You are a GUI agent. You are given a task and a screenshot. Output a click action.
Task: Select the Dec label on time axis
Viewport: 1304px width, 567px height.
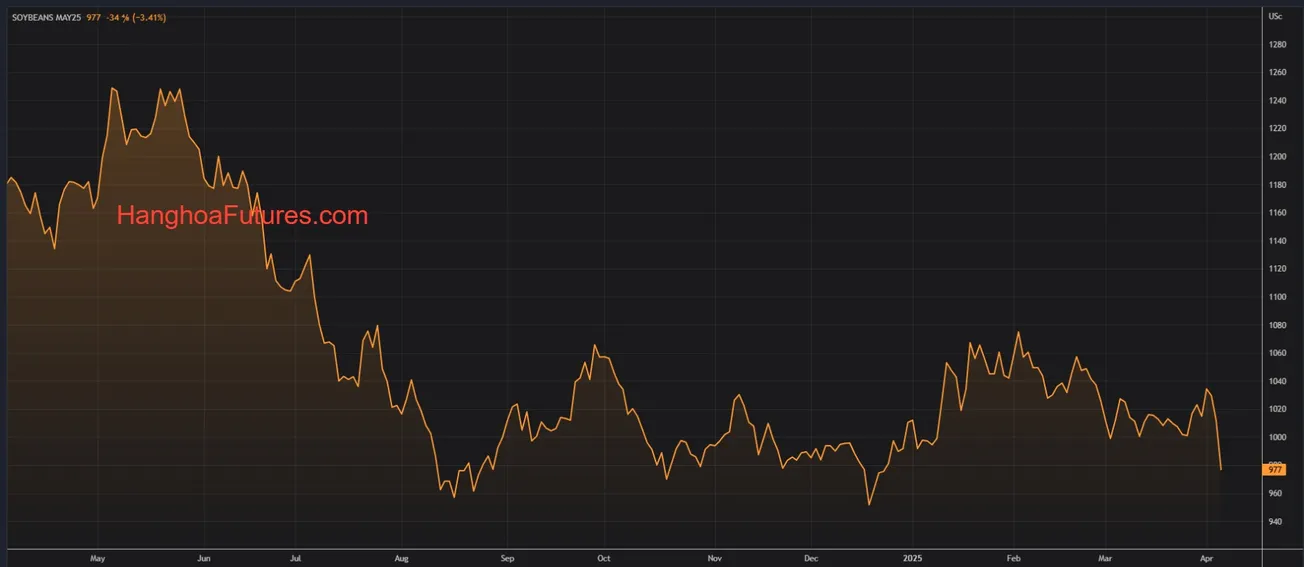coord(811,557)
